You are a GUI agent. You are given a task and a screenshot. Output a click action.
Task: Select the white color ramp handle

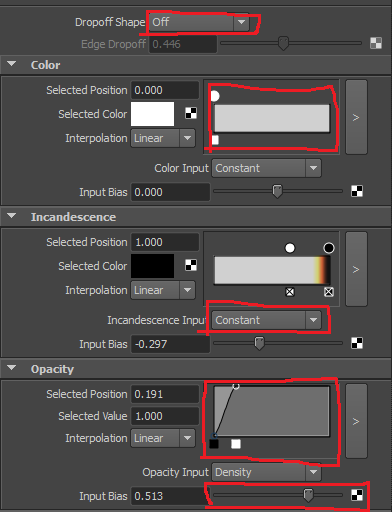coord(215,96)
